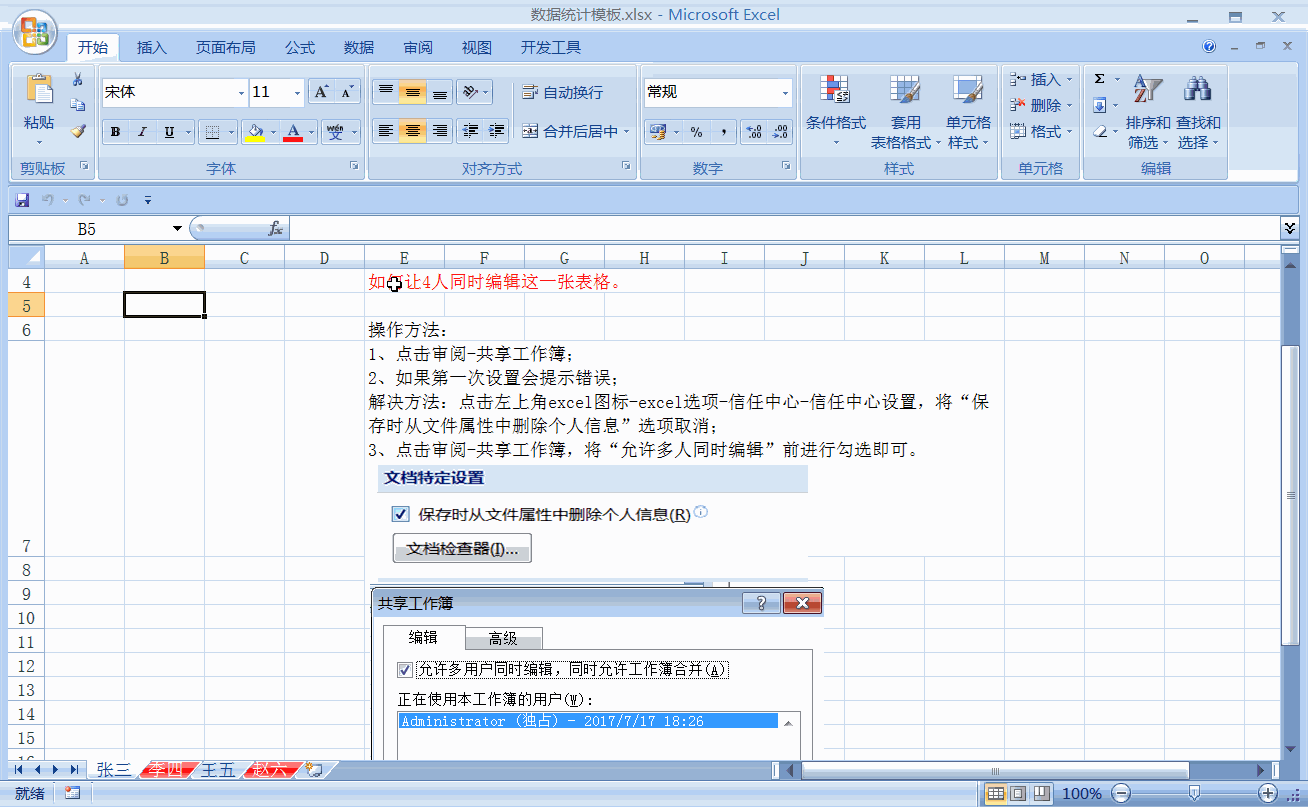Viewport: 1308px width, 807px height.
Task: Open Find and Select (查找和选择)
Action: [1197, 111]
